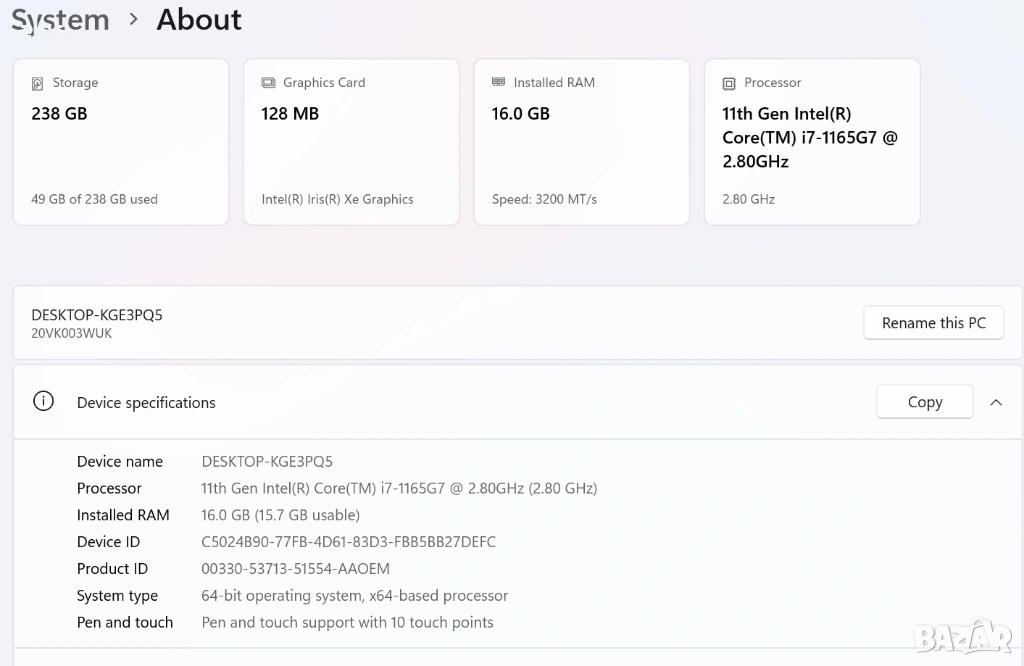Viewport: 1024px width, 666px height.
Task: Copy device specifications with the Copy button
Action: [924, 402]
